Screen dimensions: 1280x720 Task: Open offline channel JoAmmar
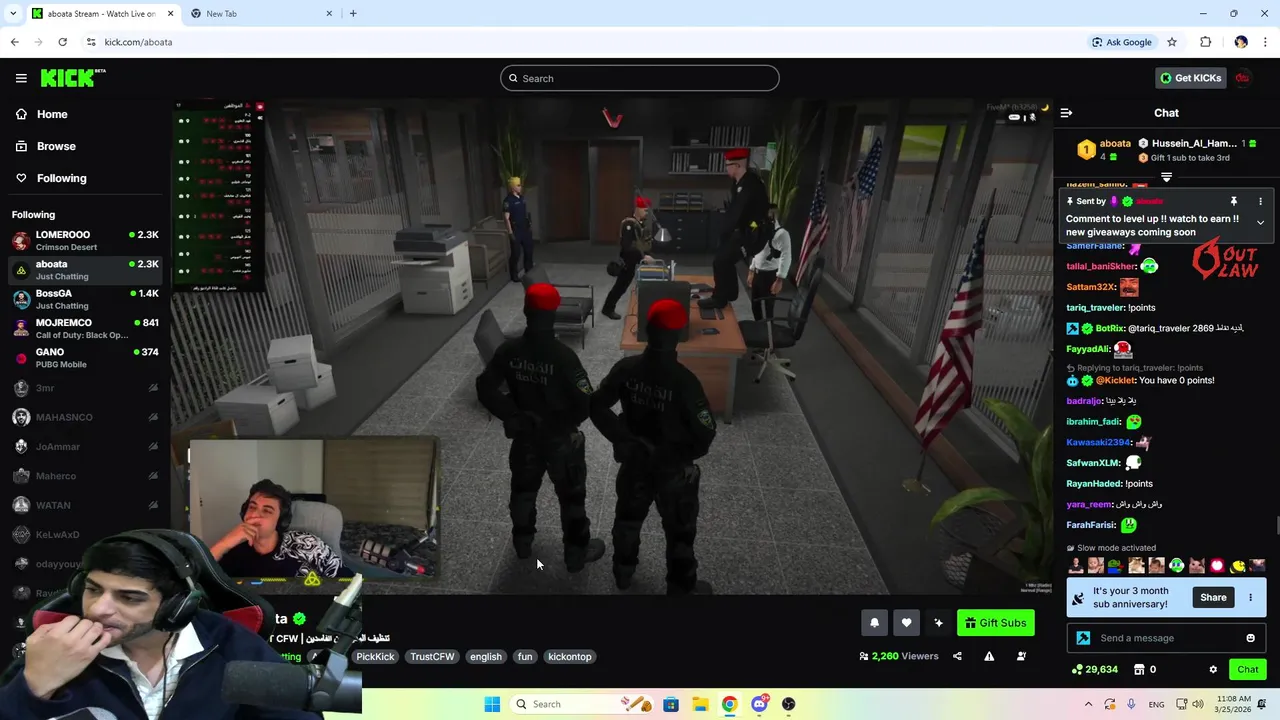pos(85,447)
